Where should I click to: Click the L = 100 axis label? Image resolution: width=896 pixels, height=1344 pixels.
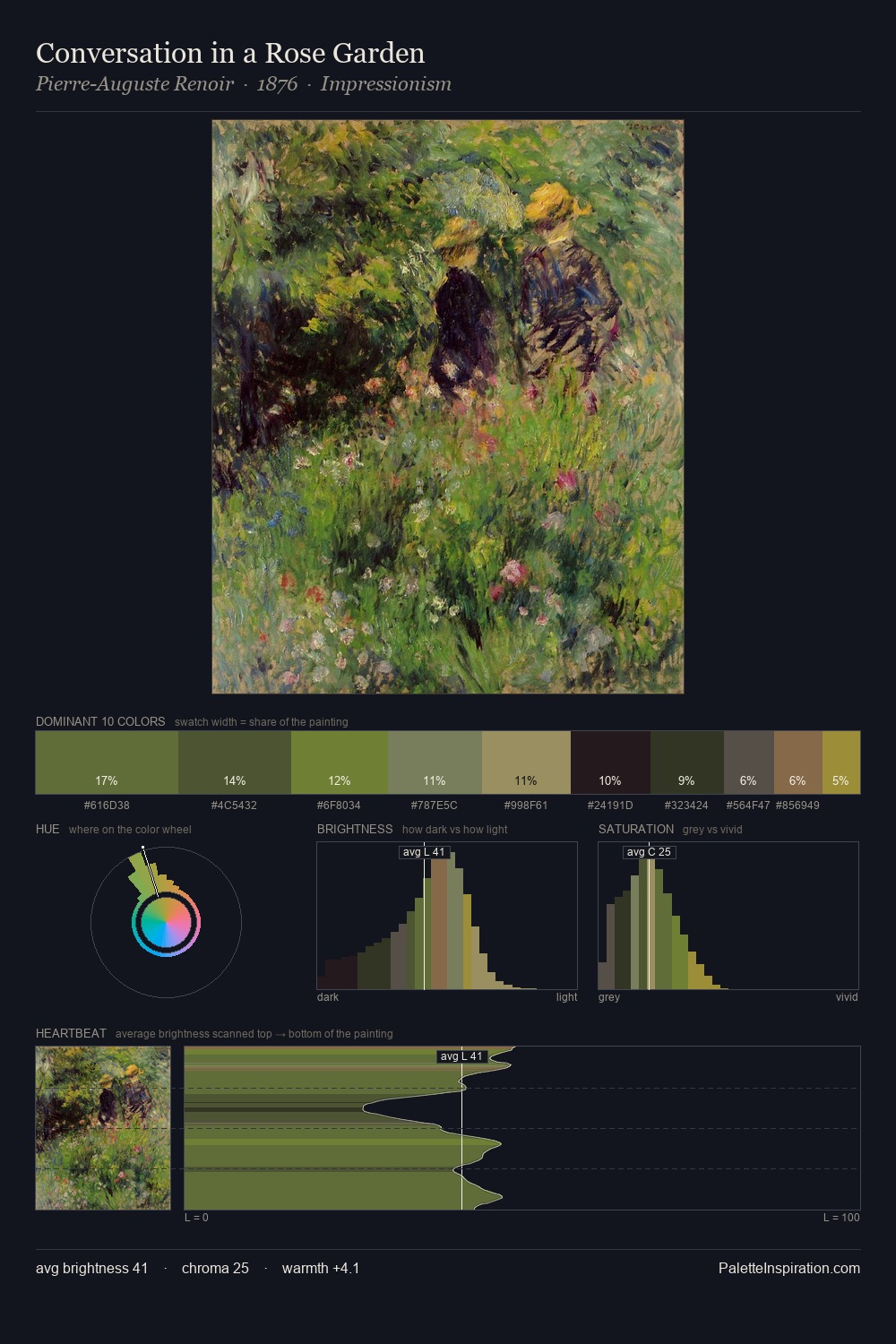841,1218
